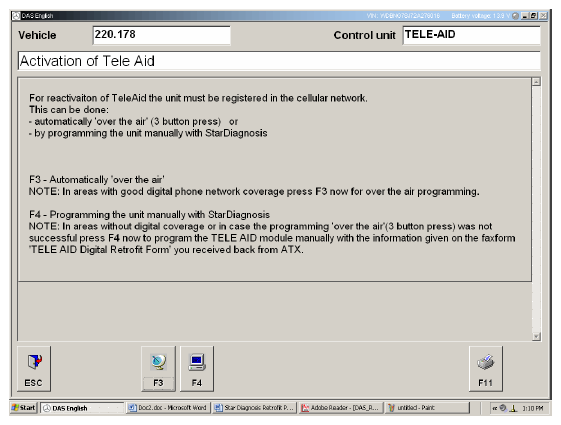
Task: Switch to untitled Paint taskbar item
Action: click(428, 408)
